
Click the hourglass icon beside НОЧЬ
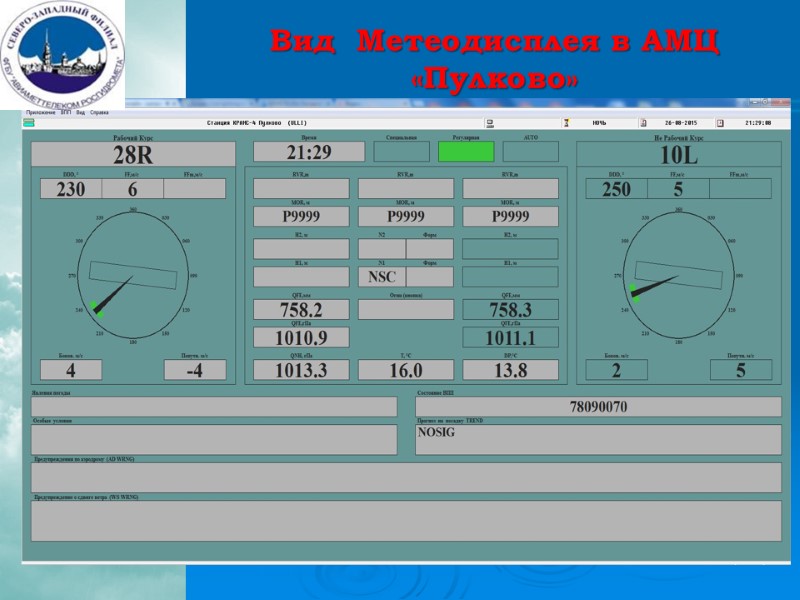tap(566, 123)
